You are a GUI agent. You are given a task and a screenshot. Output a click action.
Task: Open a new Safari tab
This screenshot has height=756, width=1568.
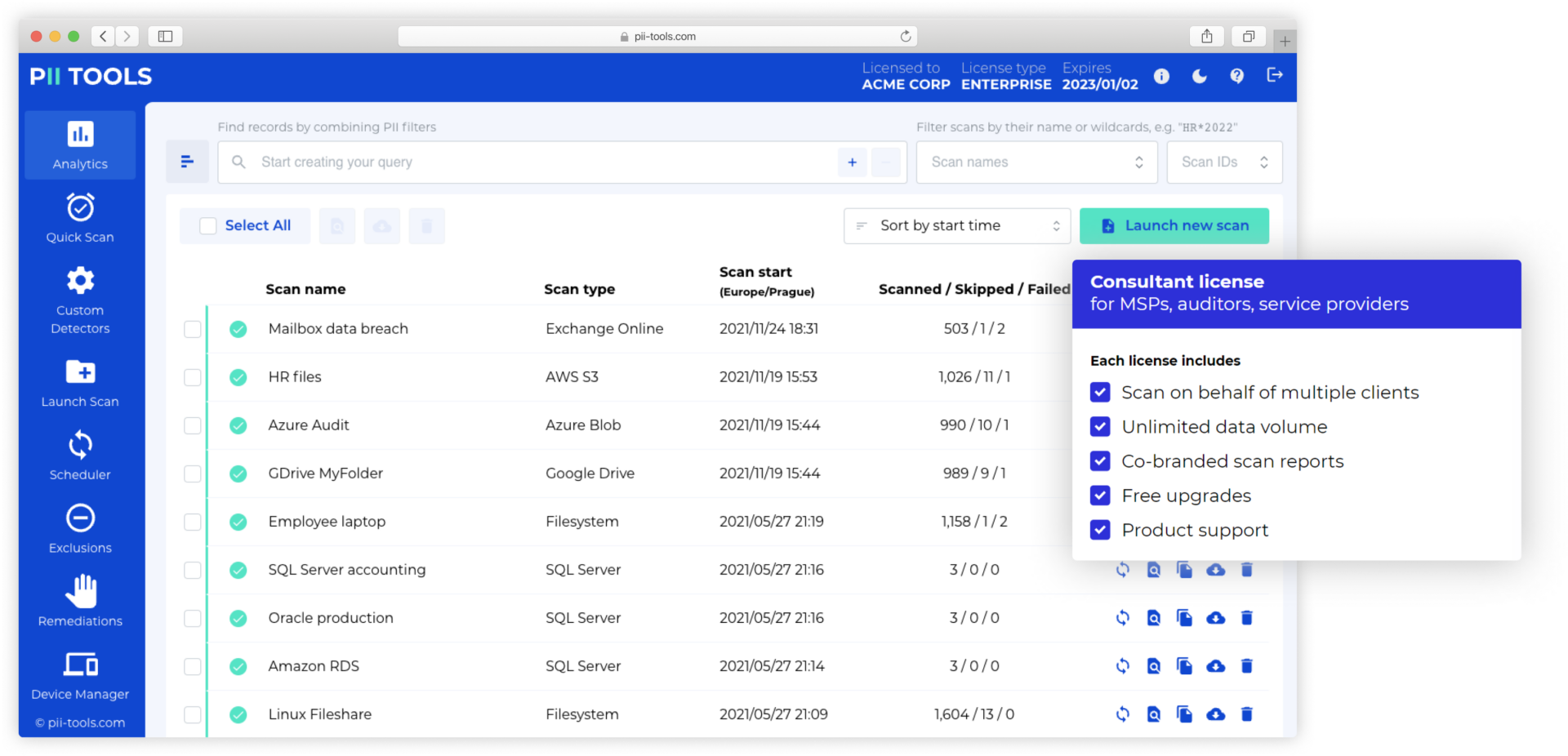(x=1285, y=40)
